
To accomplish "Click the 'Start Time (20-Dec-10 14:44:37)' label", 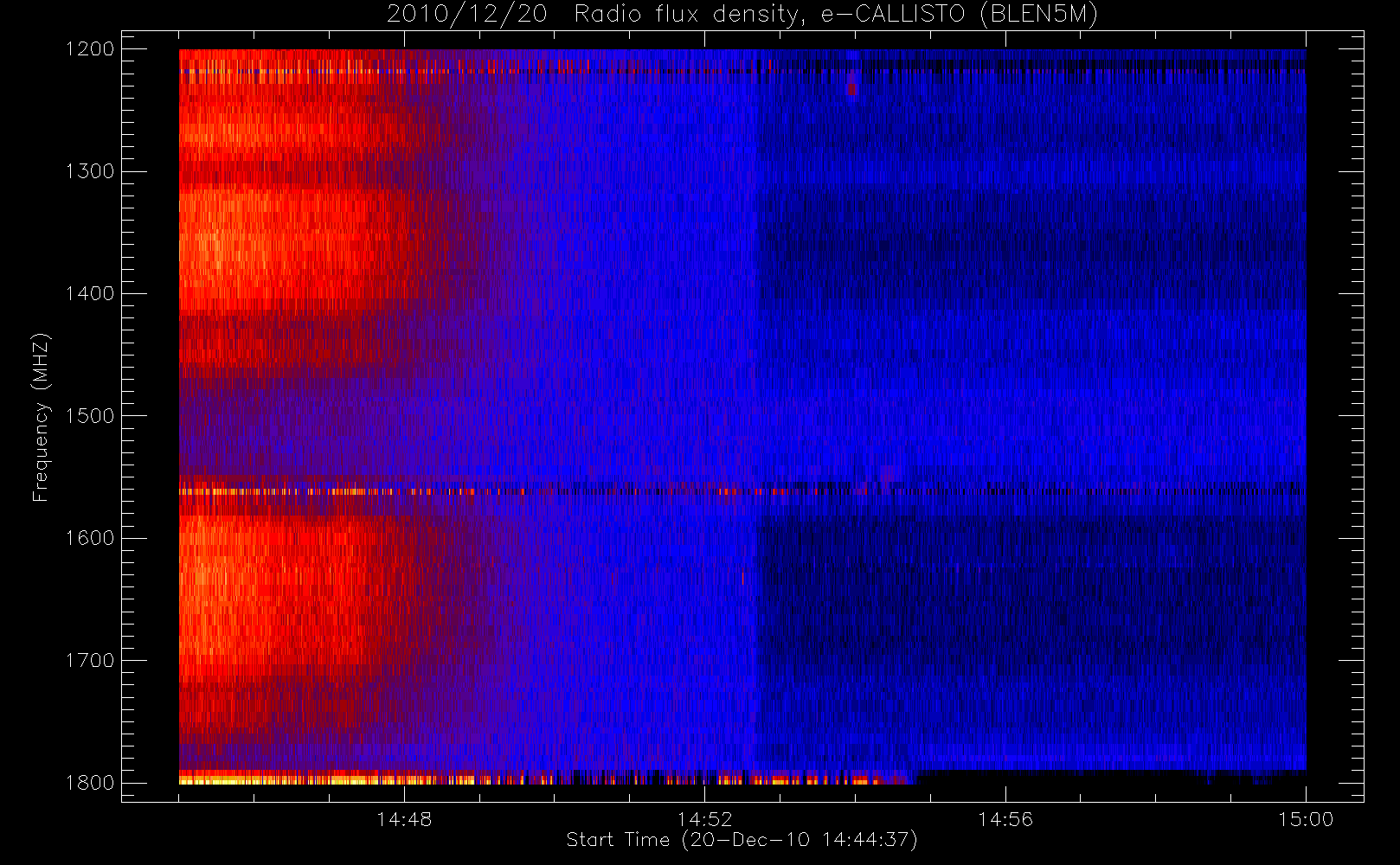I will (742, 840).
